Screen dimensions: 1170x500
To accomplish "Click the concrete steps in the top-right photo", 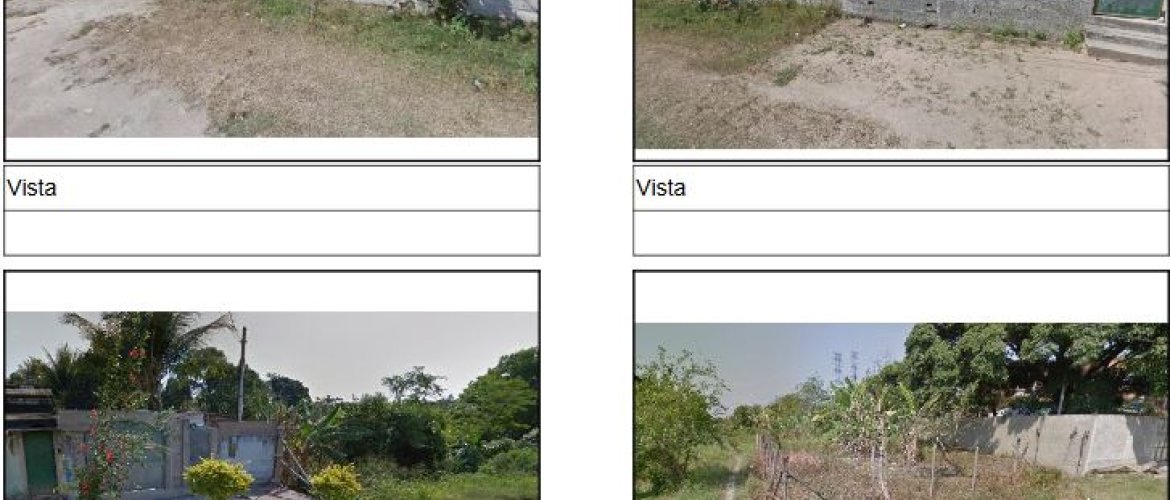I will pyautogui.click(x=1127, y=40).
